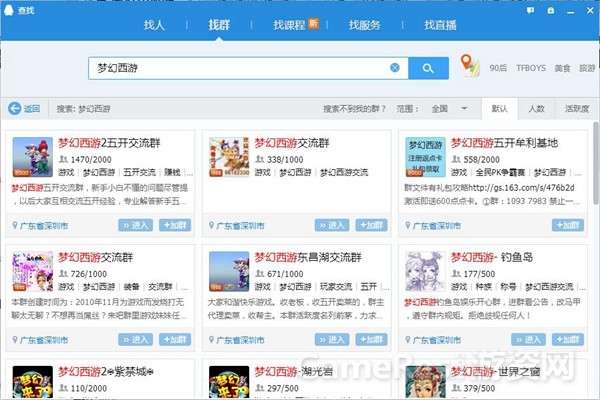Click 进入 for 338/1000 梦幻西游交流群
The image size is (600, 400).
click(332, 225)
